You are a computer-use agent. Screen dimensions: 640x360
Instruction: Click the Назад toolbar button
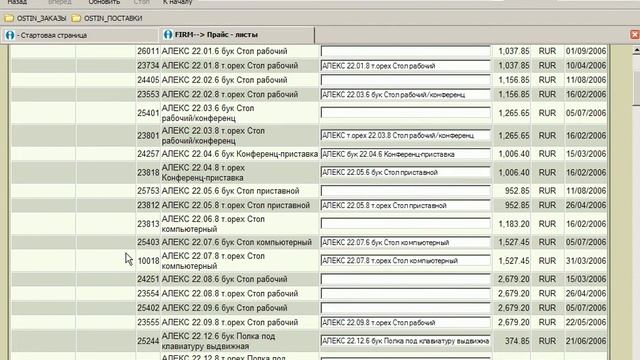coord(17,2)
